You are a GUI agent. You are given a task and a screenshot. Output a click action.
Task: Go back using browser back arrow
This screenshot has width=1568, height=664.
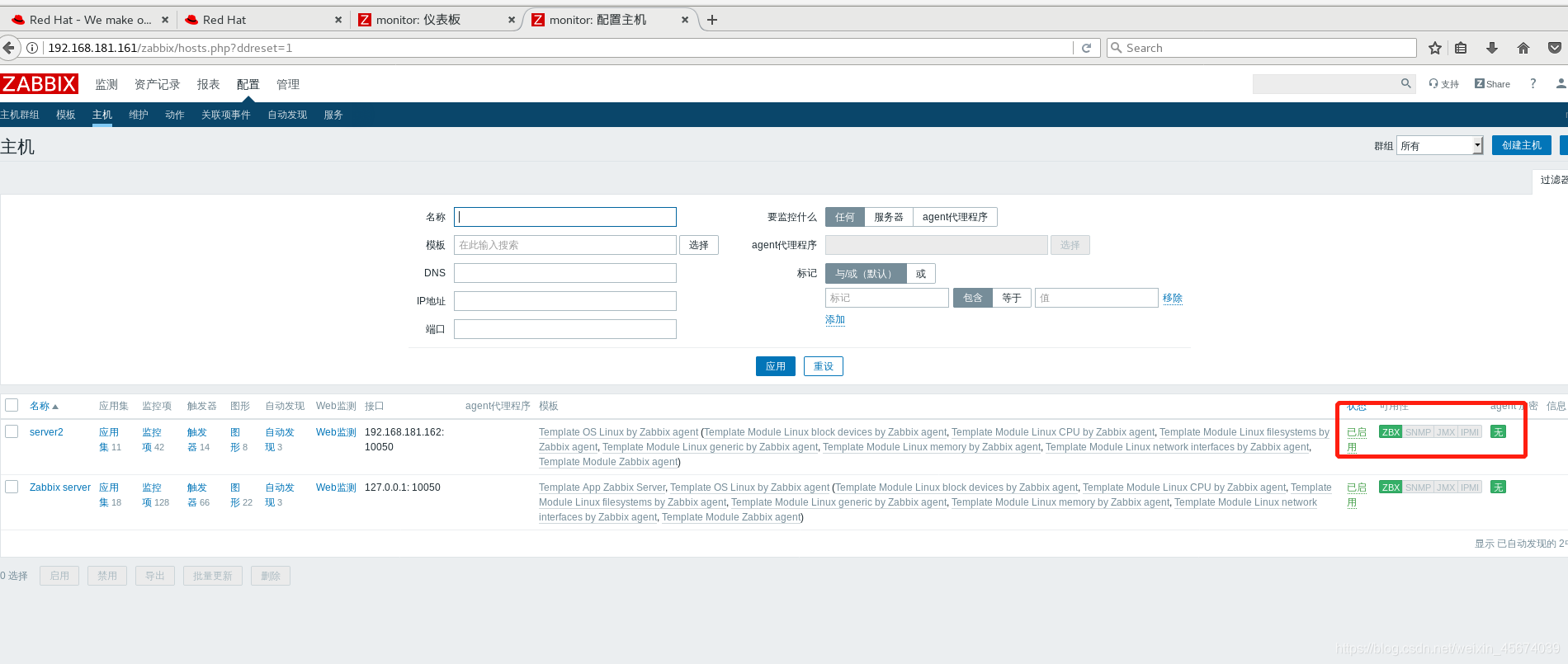[x=8, y=48]
